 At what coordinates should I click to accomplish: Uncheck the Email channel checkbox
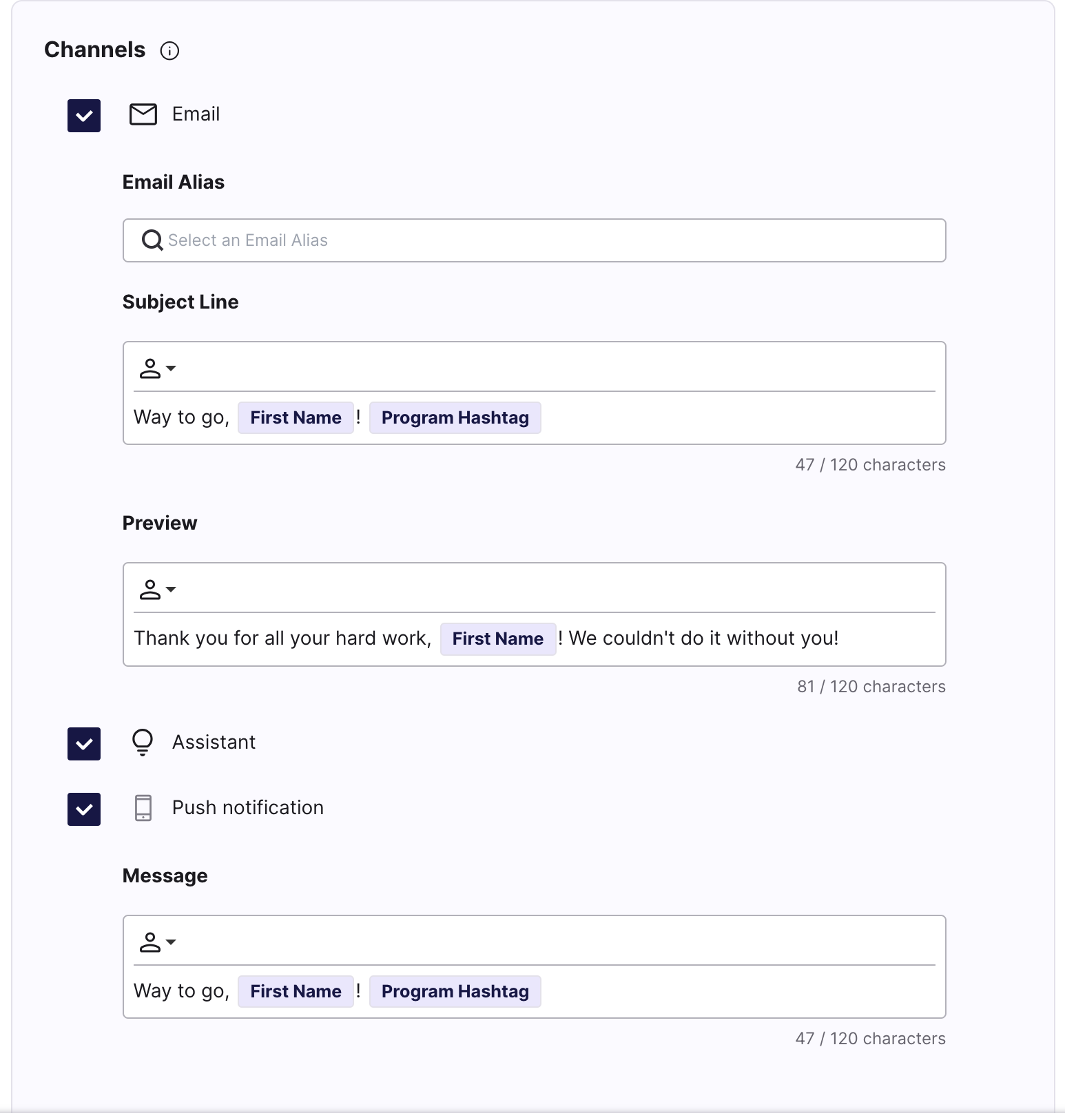point(83,116)
